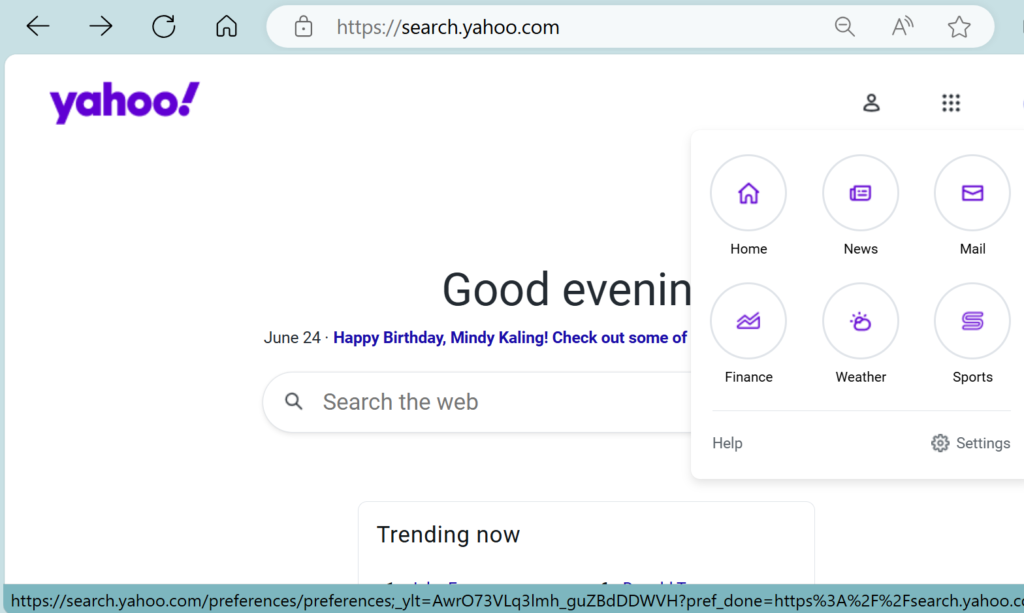Activate the Read Aloud icon
1024x613 pixels.
[902, 27]
